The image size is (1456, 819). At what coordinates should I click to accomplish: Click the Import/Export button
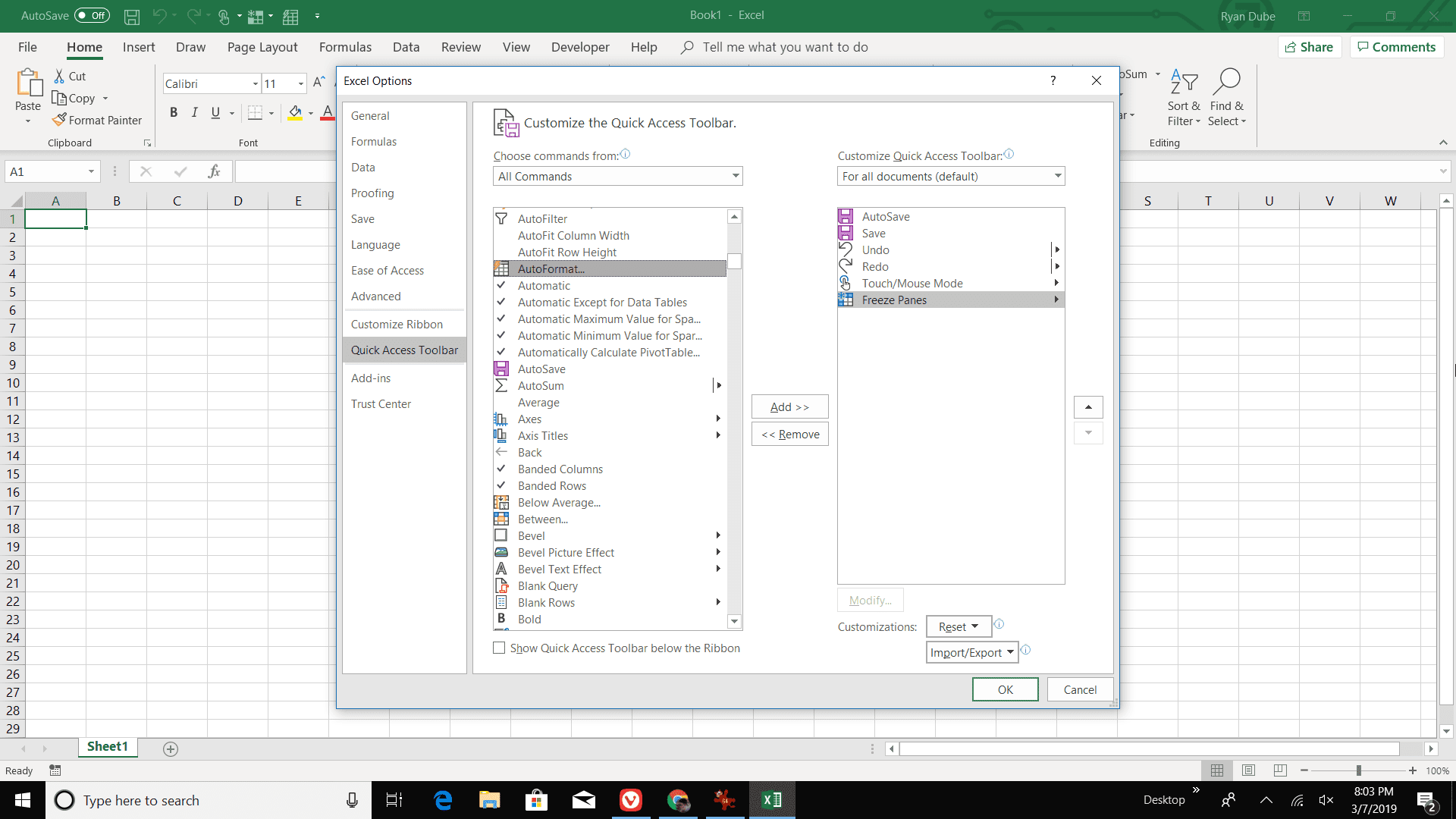click(x=971, y=652)
